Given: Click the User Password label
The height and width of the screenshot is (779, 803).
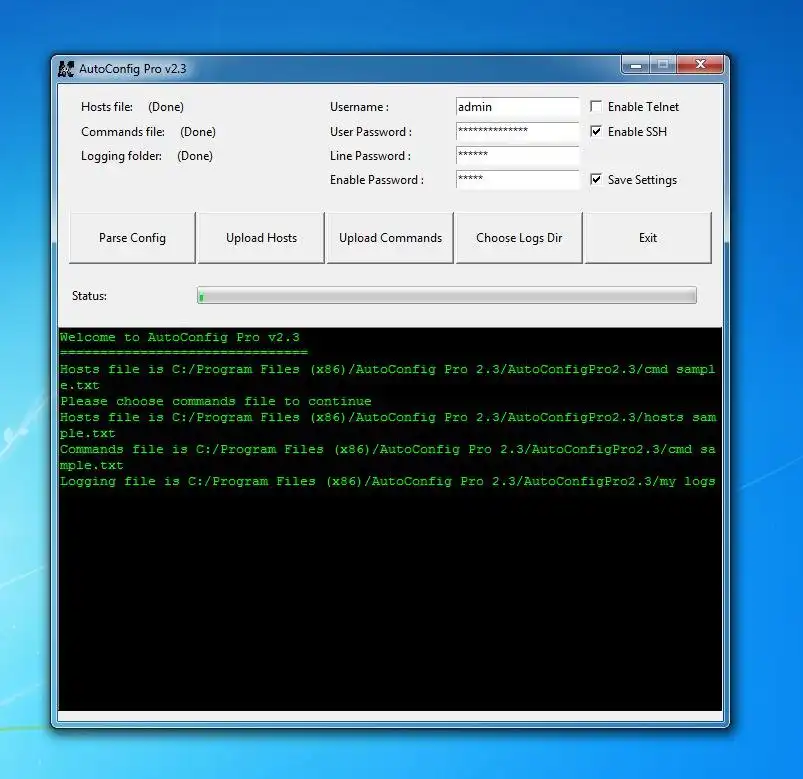Looking at the screenshot, I should coord(371,132).
